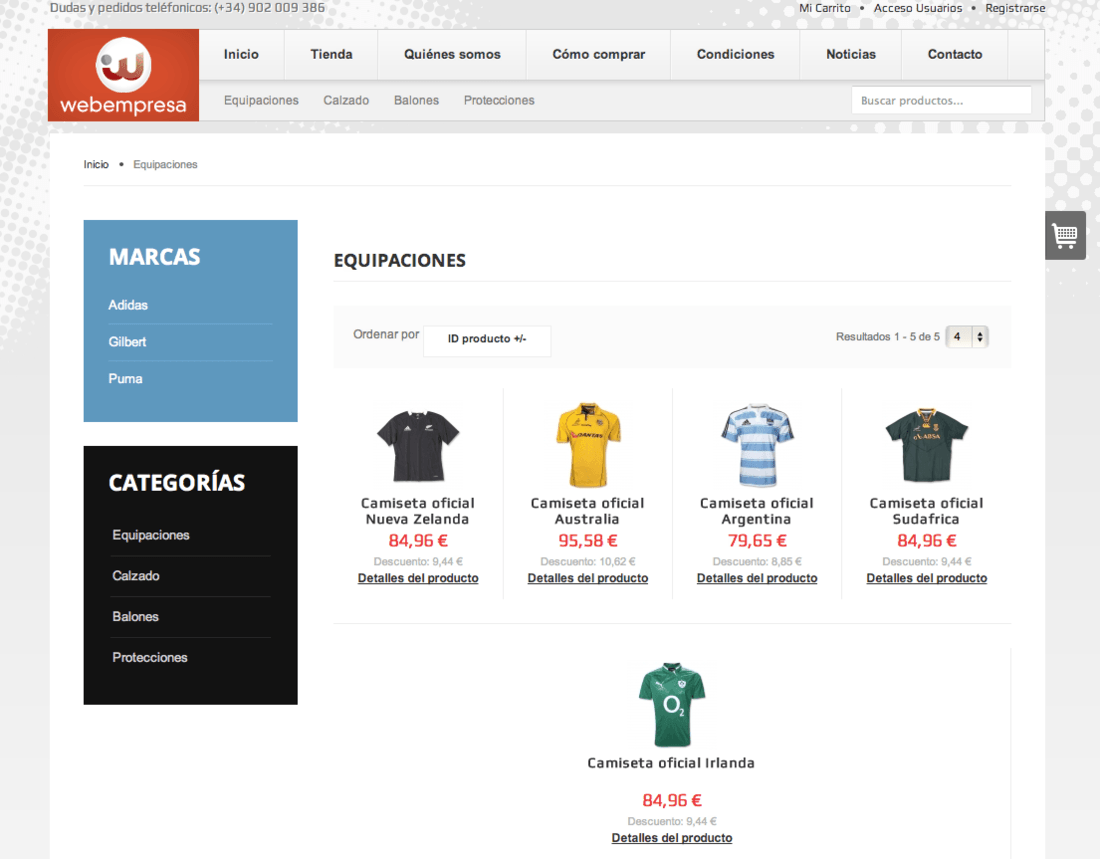The width and height of the screenshot is (1100, 859).
Task: Filter by Puma brand
Action: tap(125, 378)
